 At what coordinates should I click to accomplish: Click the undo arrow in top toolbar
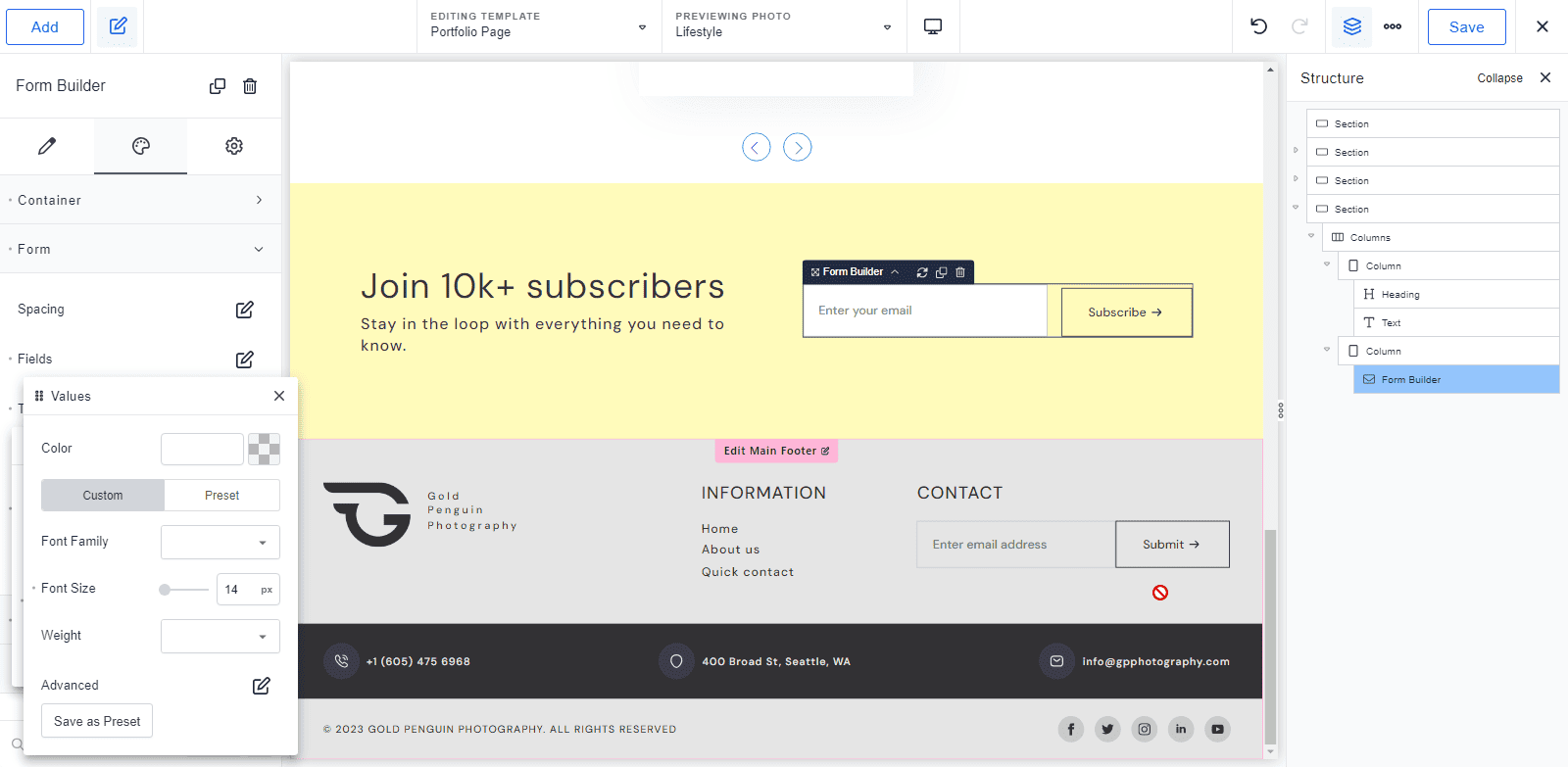(1259, 26)
